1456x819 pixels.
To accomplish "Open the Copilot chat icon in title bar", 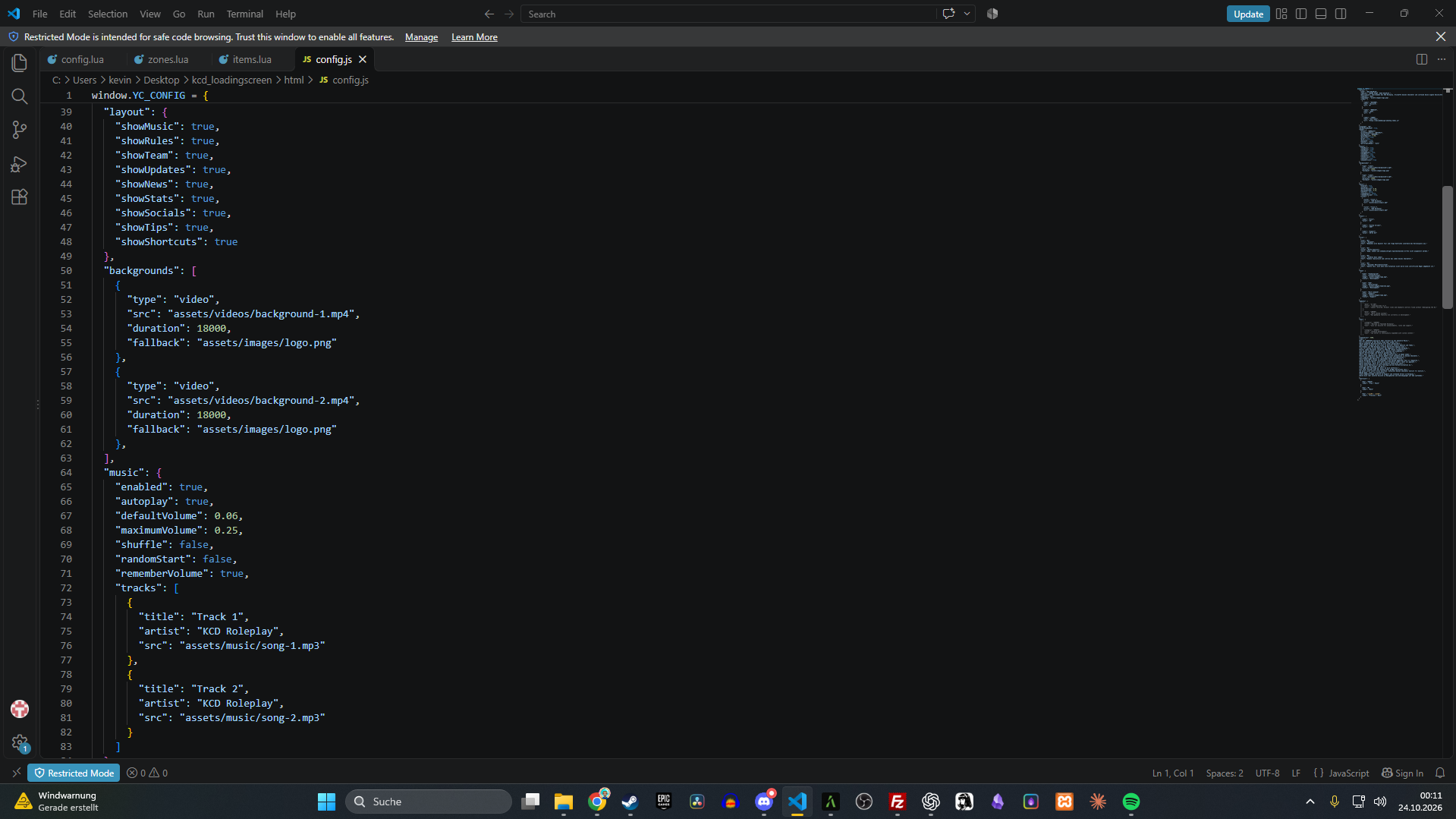I will point(948,14).
